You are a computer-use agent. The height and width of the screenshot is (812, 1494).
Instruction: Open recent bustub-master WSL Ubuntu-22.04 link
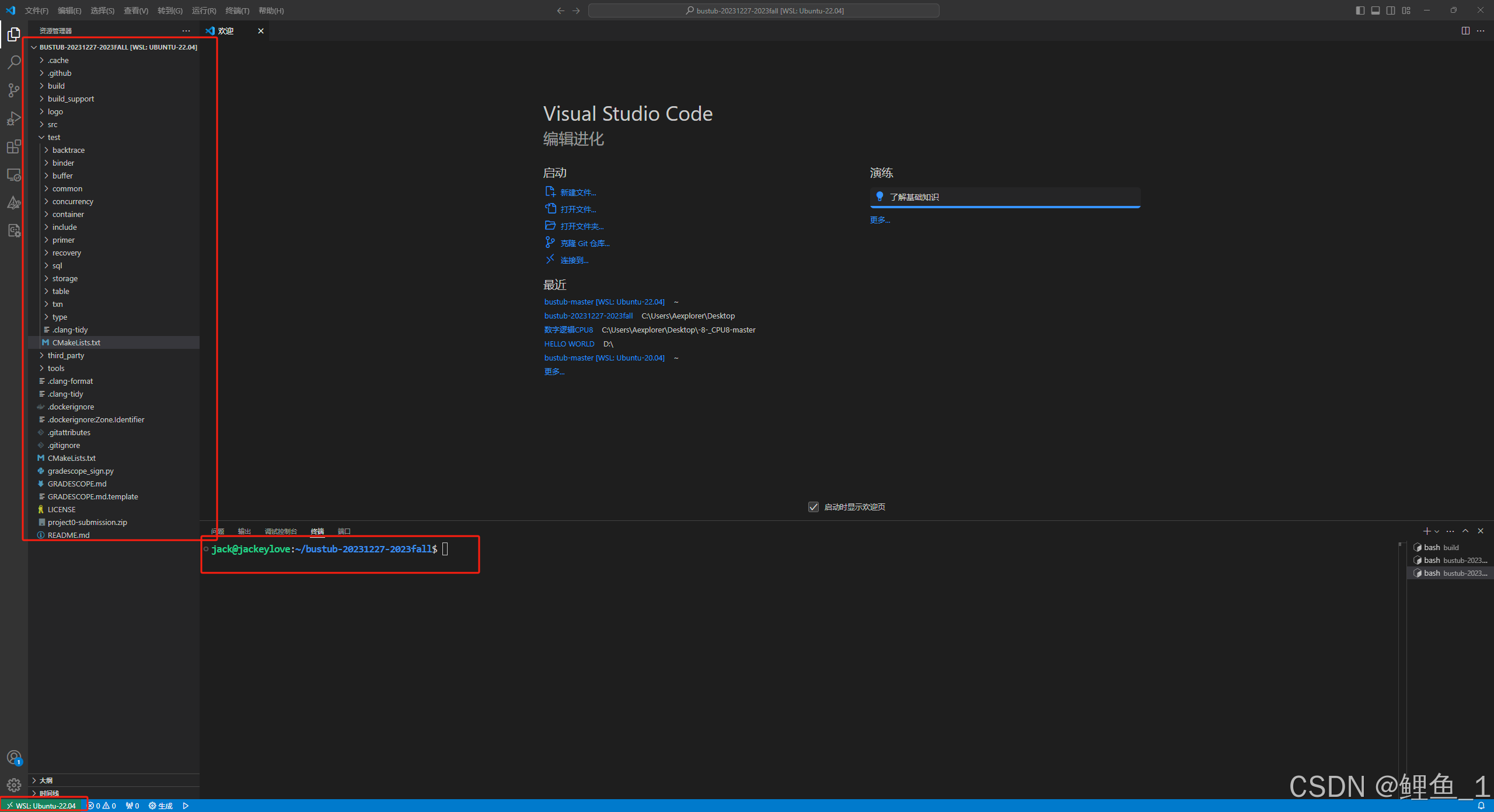coord(604,302)
